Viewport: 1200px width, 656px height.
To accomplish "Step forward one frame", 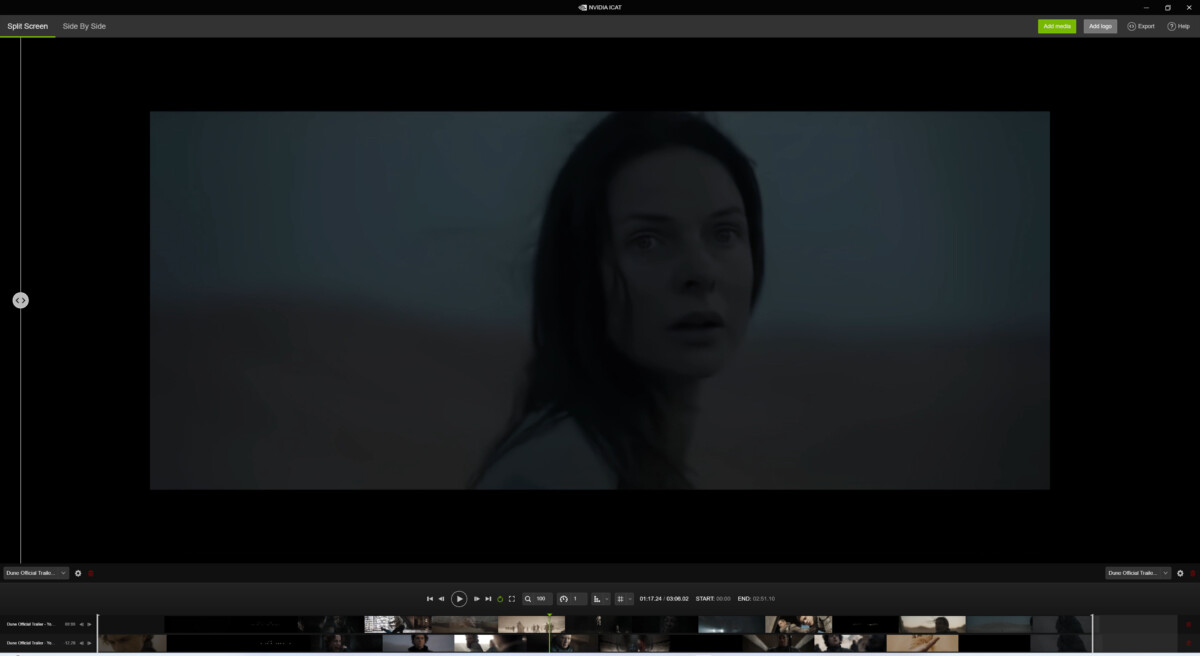I will [x=477, y=599].
